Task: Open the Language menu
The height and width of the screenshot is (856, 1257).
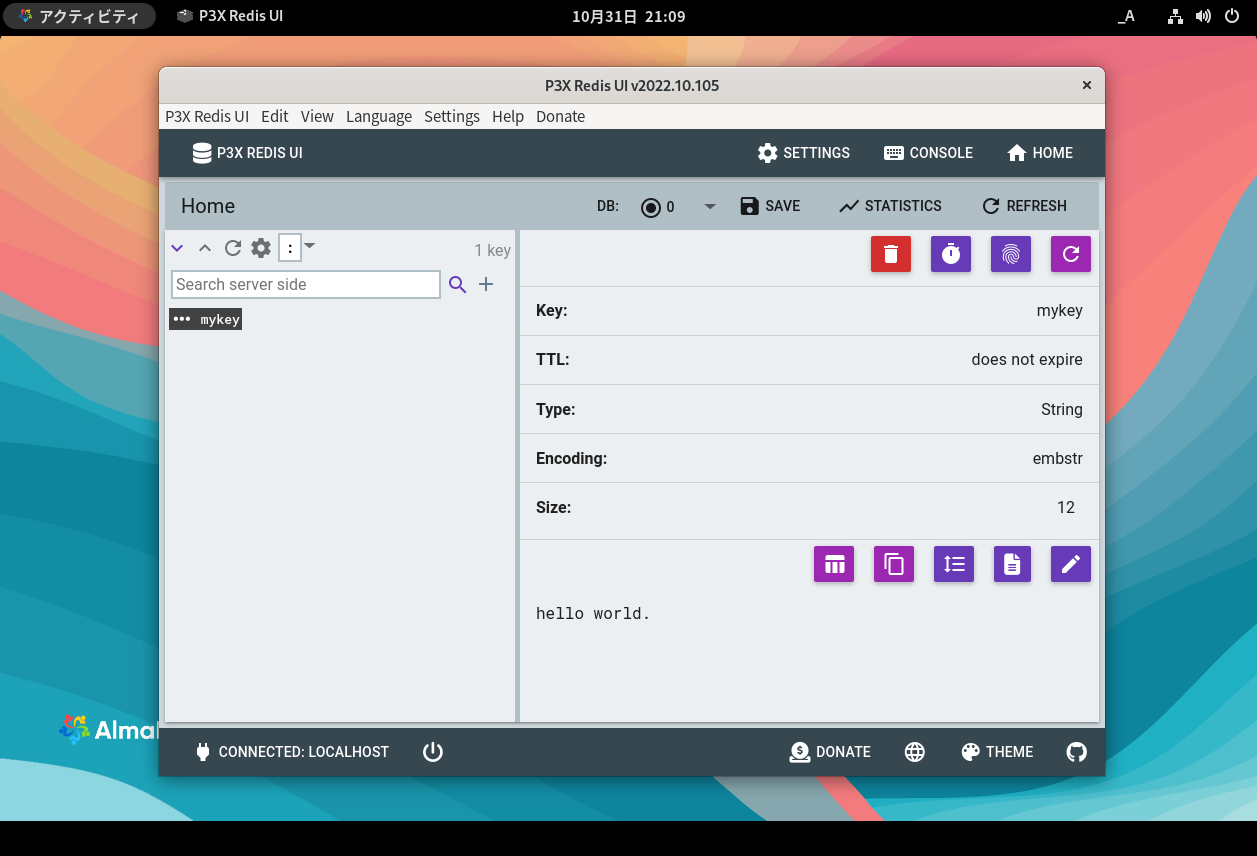Action: pyautogui.click(x=379, y=116)
